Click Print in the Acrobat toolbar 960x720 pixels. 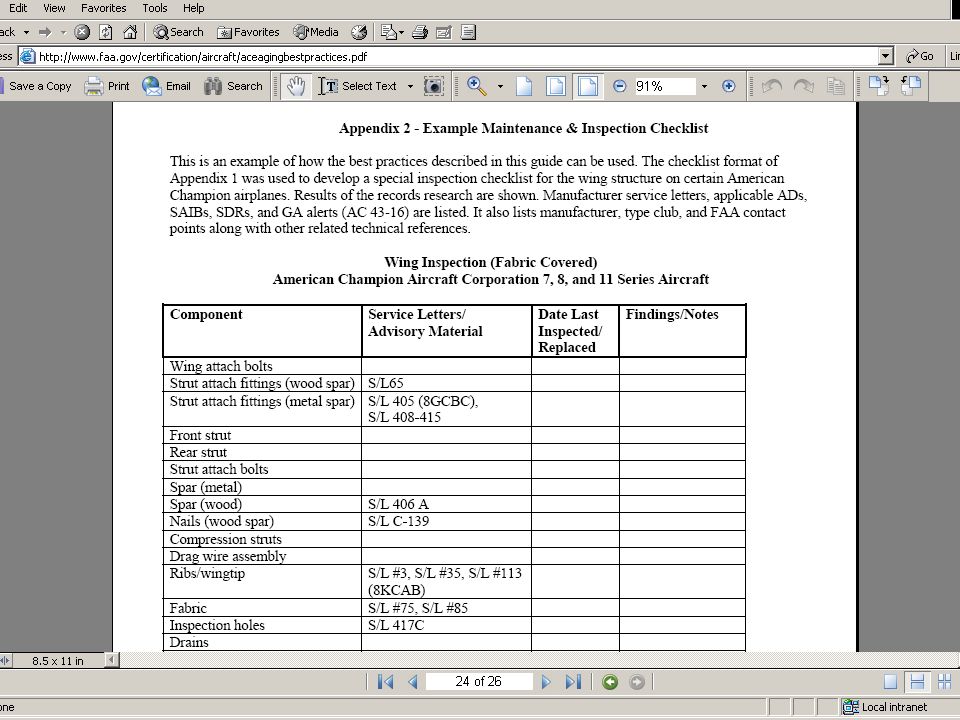click(x=107, y=86)
